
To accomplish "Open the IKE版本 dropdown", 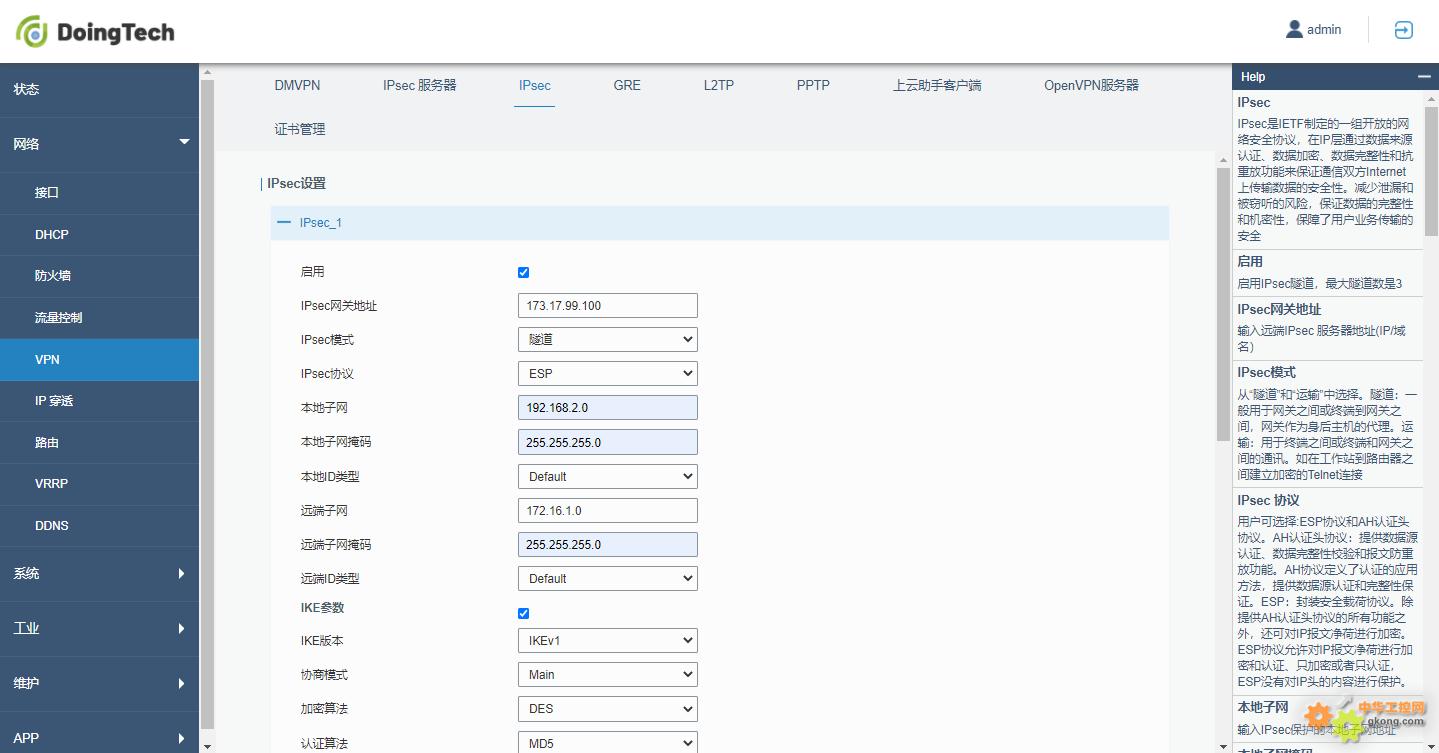I will coord(608,641).
